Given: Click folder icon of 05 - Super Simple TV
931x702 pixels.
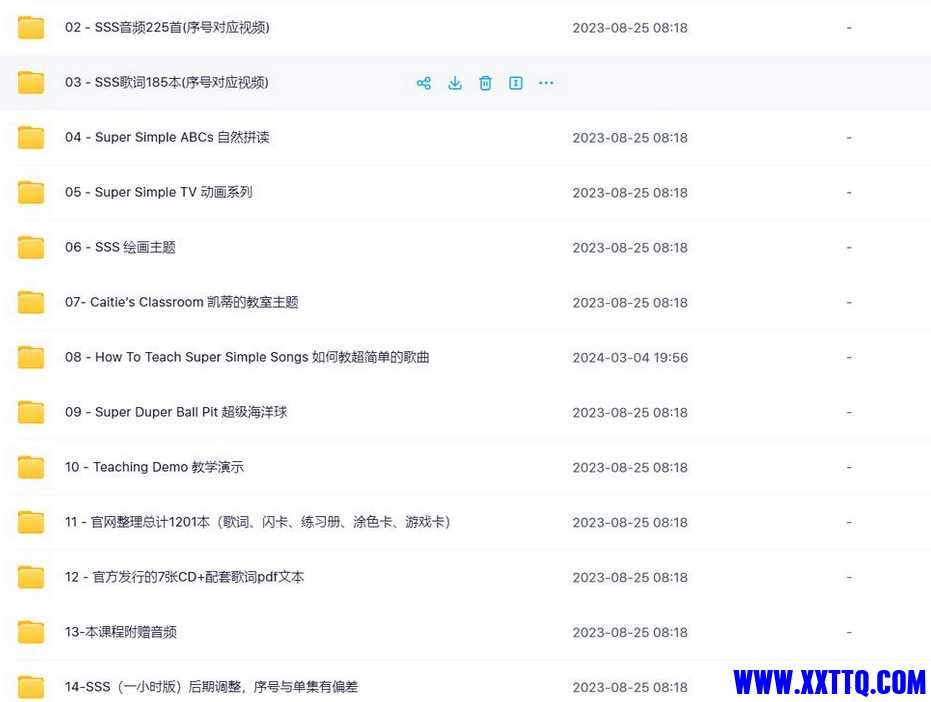Looking at the screenshot, I should (x=31, y=192).
